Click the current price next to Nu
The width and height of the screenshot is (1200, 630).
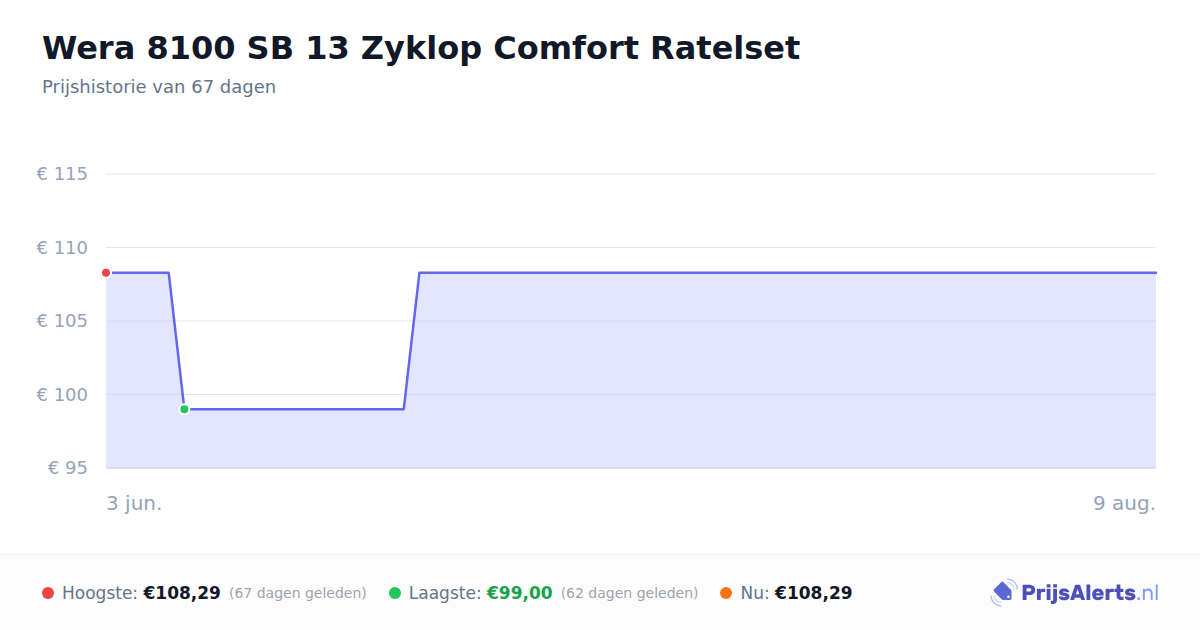(814, 593)
